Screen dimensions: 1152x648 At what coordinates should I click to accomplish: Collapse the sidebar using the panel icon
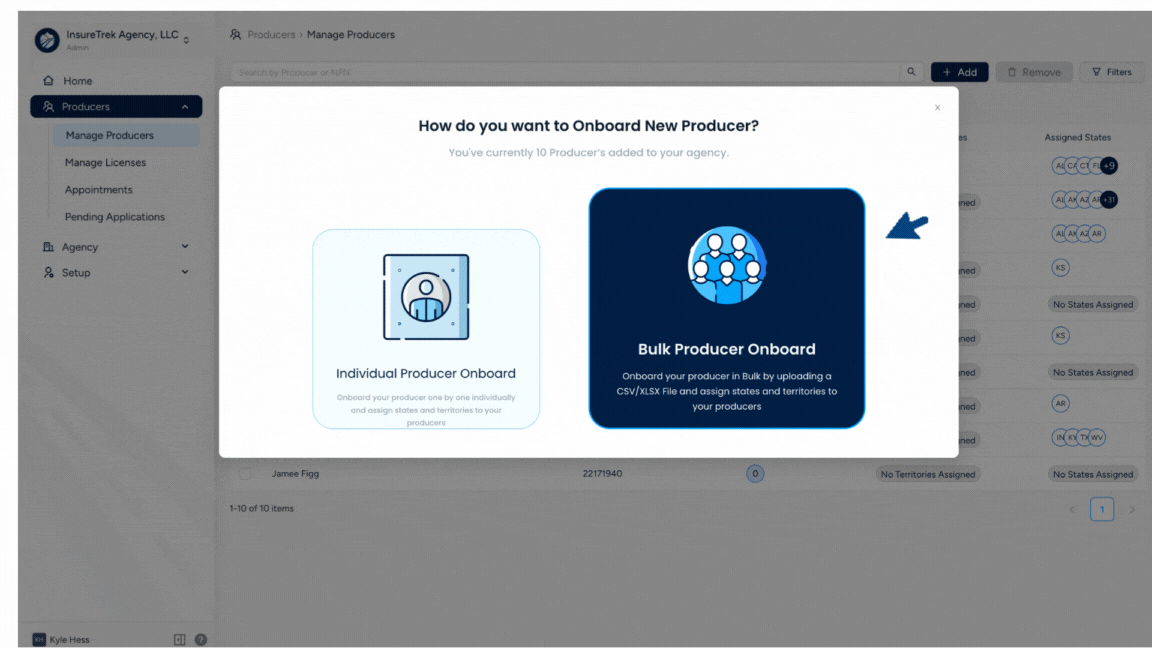tap(178, 638)
